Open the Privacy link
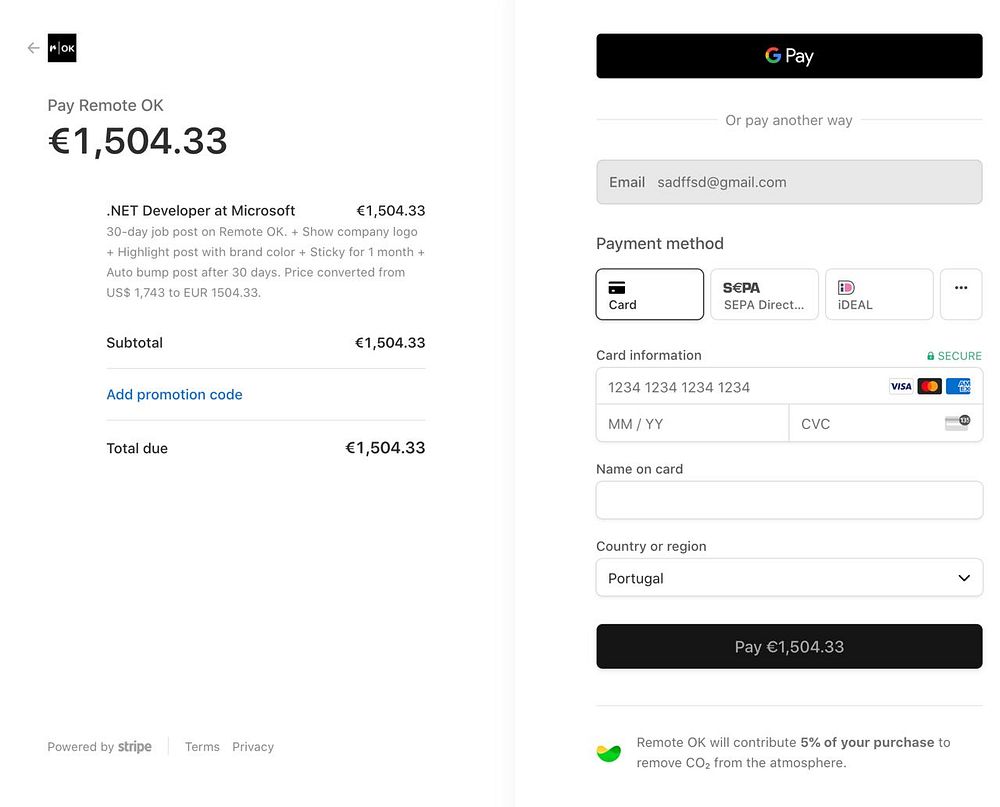1000x807 pixels. [253, 747]
